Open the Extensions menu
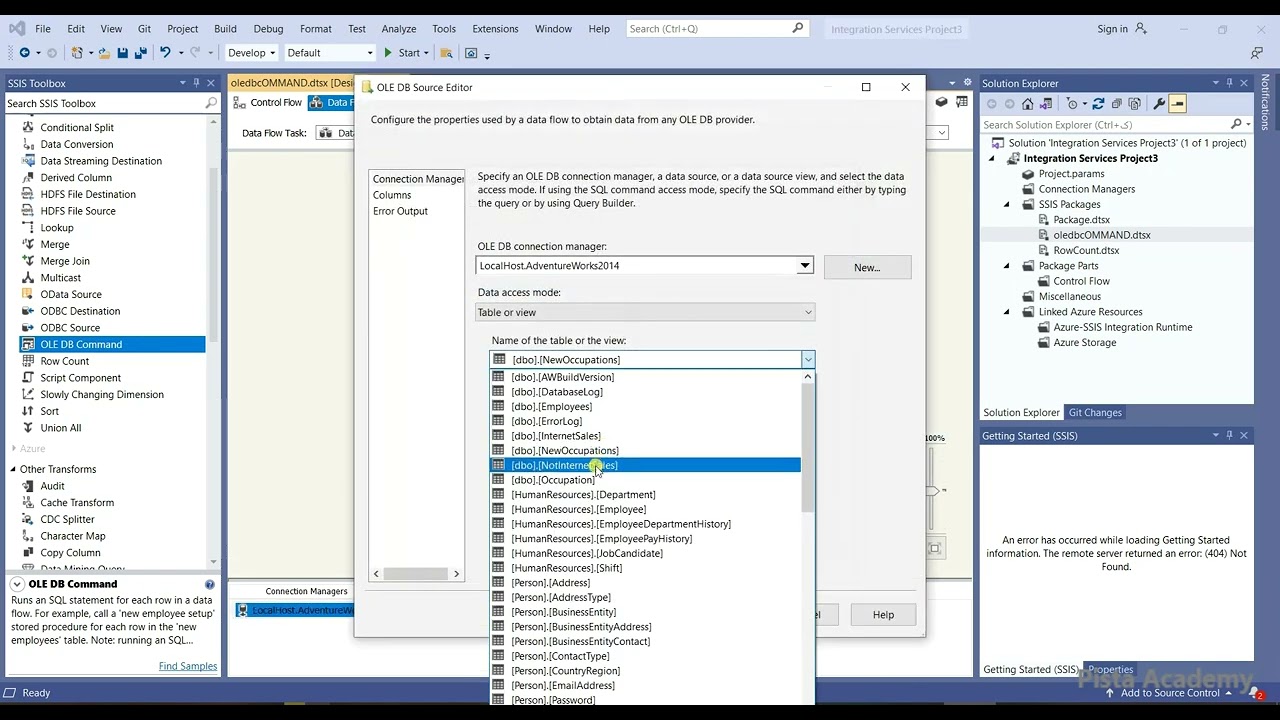 [495, 29]
